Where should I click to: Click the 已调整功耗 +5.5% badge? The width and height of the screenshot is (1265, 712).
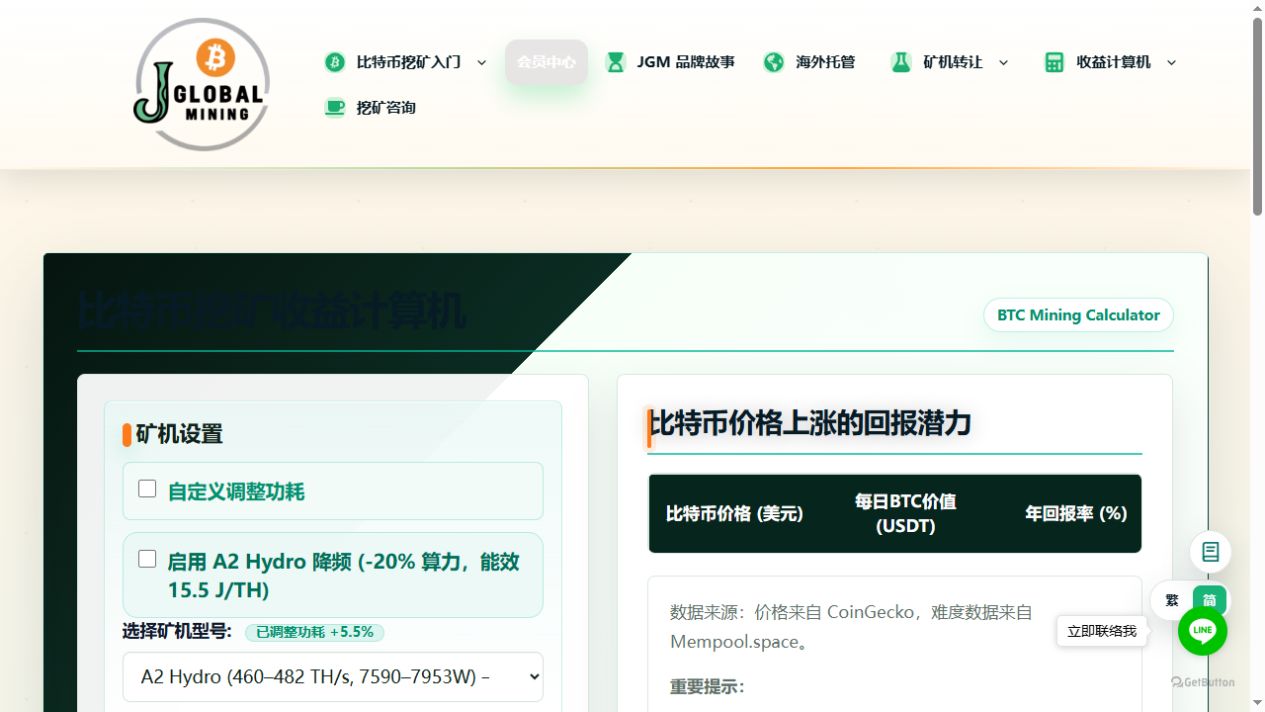tap(315, 632)
